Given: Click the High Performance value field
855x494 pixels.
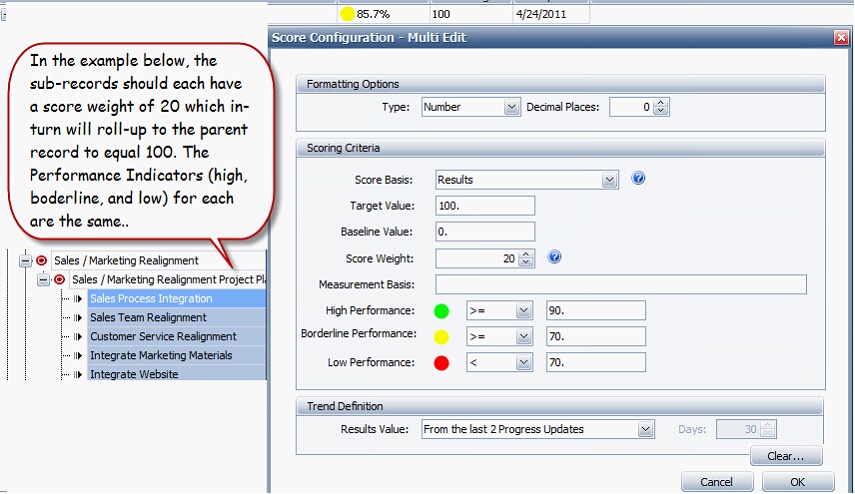Looking at the screenshot, I should 595,311.
